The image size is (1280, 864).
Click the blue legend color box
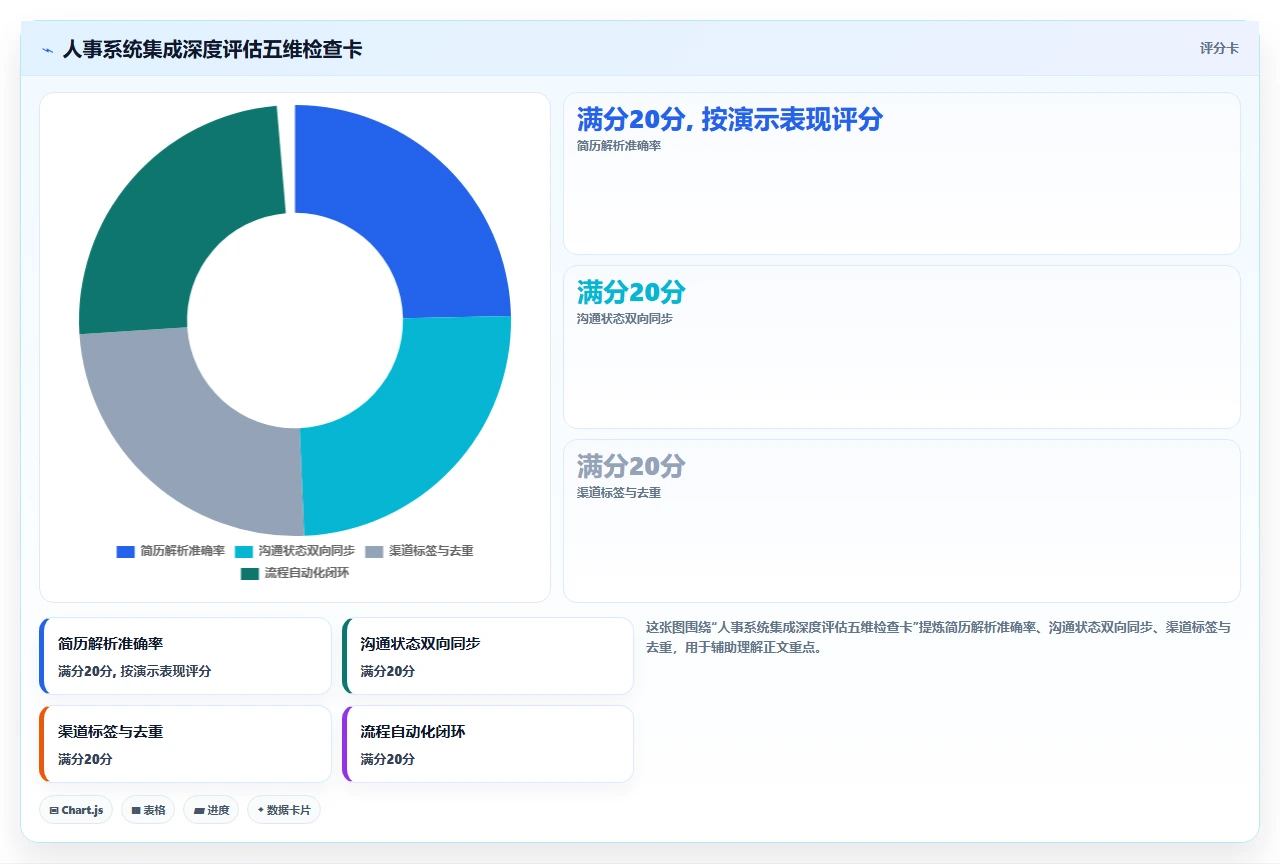(x=125, y=551)
